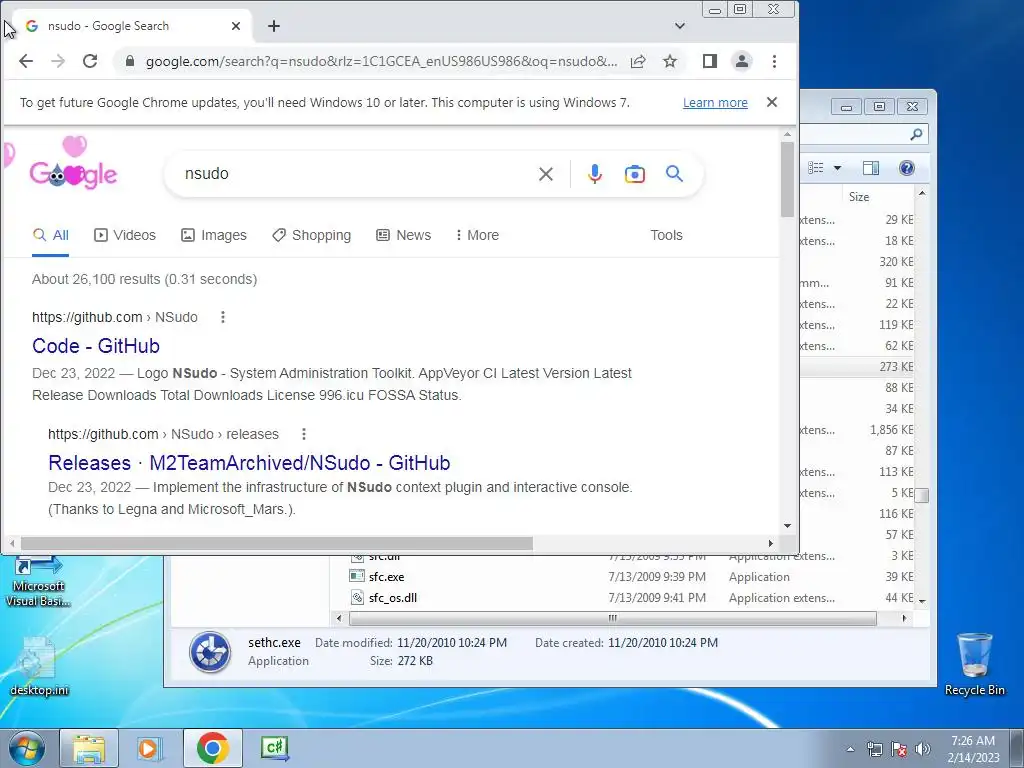Open the Chrome profile avatar menu

click(742, 61)
